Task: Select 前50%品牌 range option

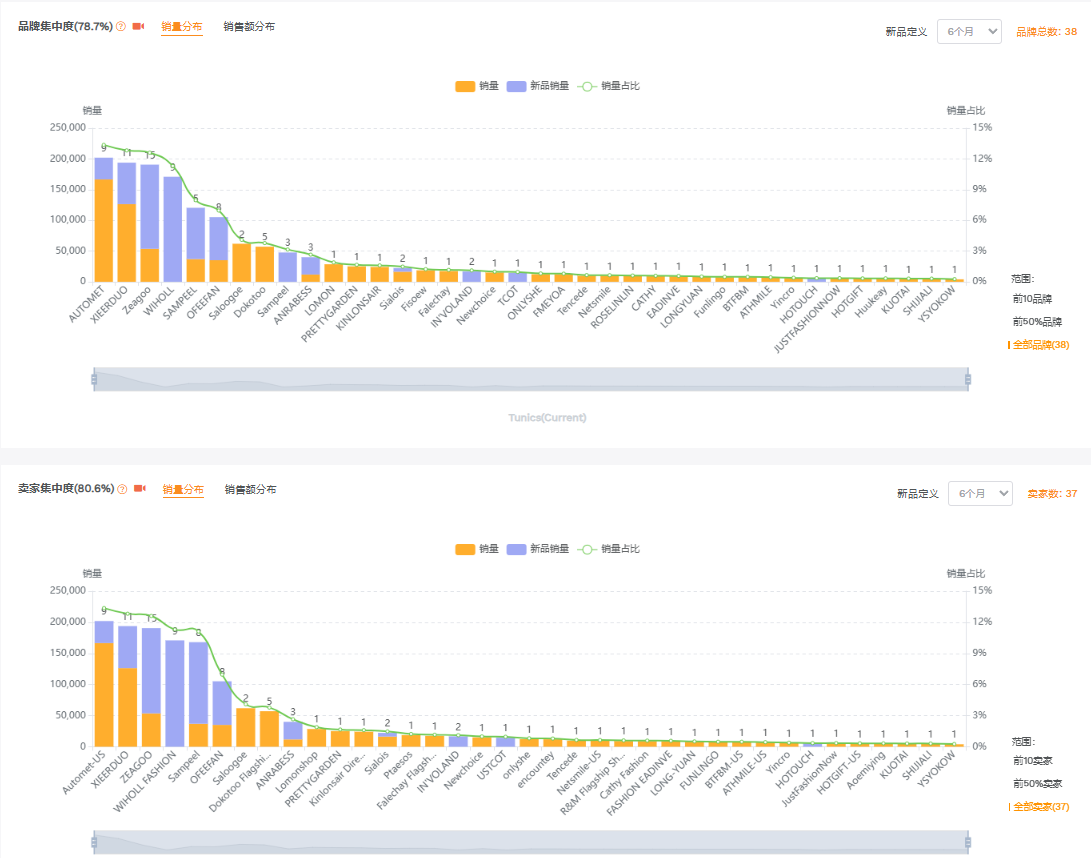Action: click(x=1037, y=322)
